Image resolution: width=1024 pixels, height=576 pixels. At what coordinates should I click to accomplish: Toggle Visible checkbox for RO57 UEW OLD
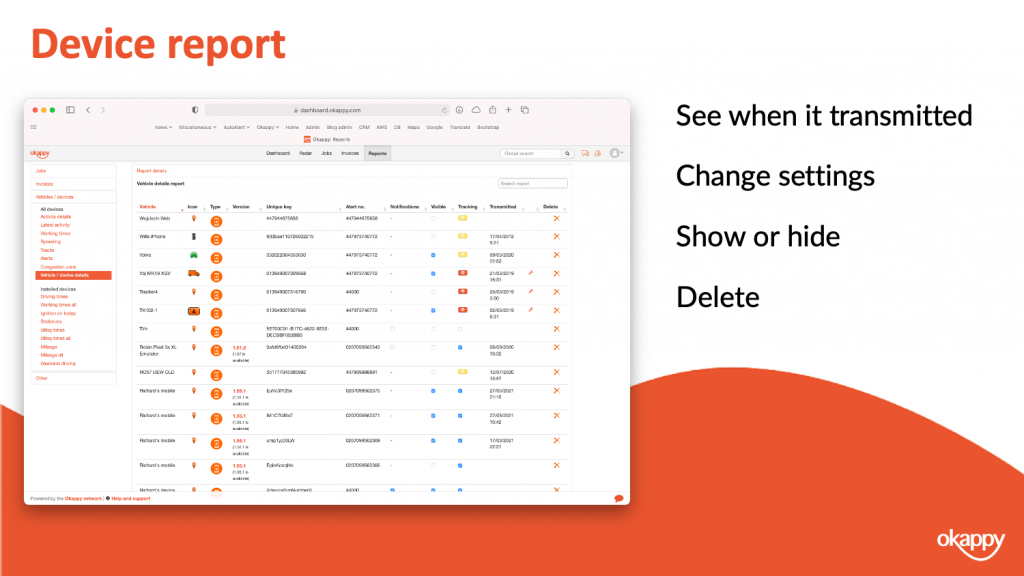(433, 372)
